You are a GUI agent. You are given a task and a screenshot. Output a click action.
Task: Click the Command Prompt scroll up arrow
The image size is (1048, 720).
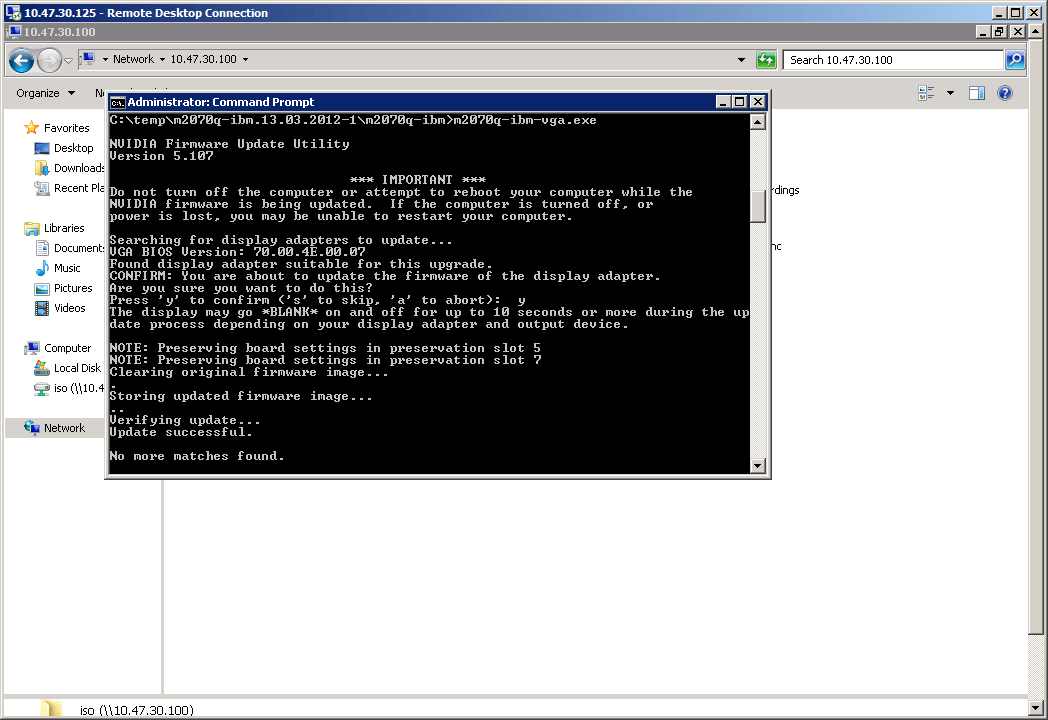(x=757, y=122)
